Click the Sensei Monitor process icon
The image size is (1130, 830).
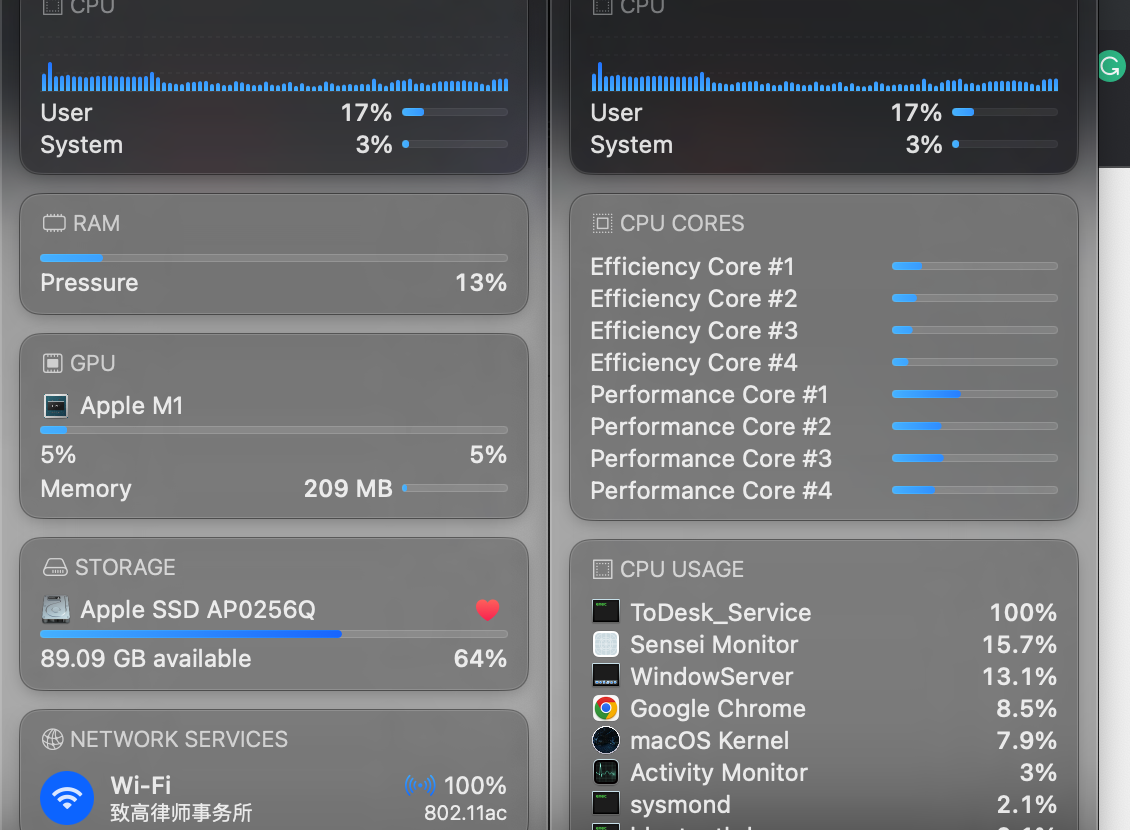tap(606, 644)
